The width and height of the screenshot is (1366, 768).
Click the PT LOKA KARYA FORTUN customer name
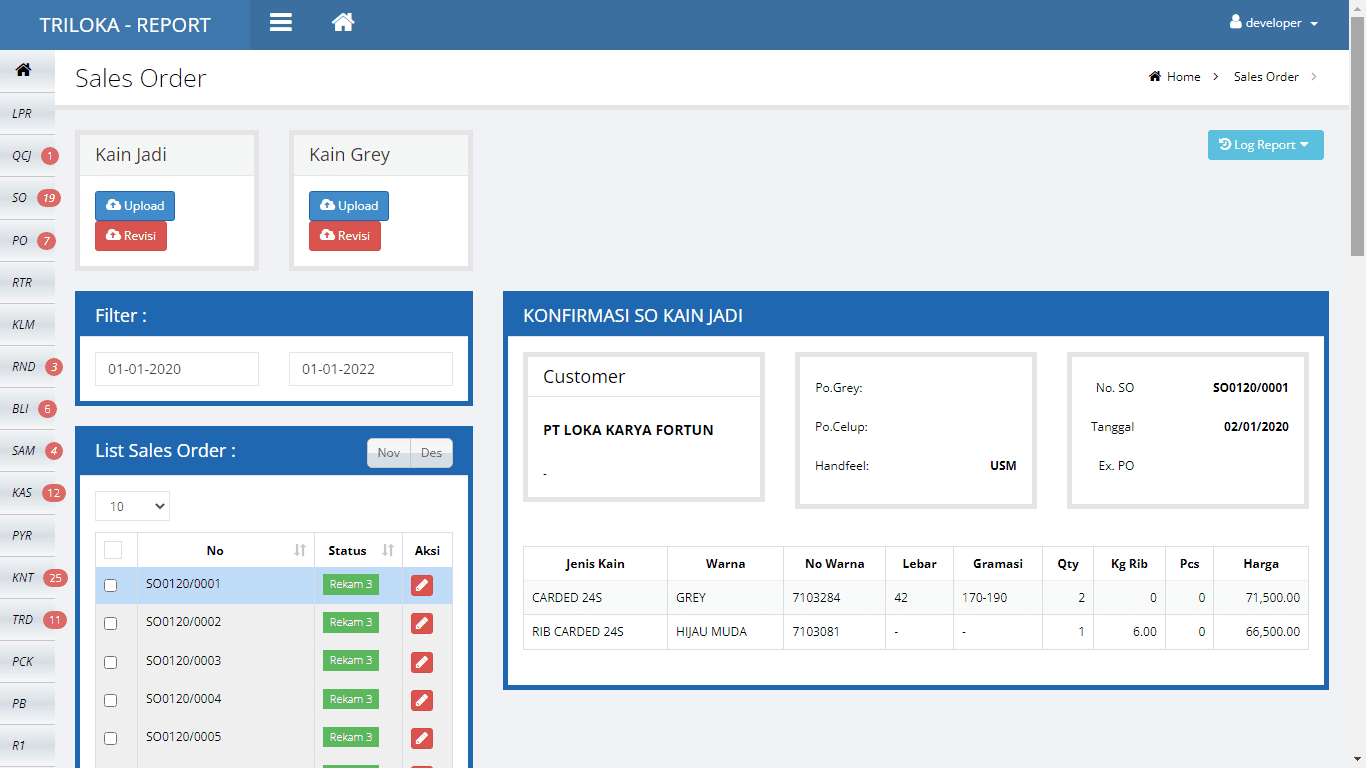click(628, 430)
